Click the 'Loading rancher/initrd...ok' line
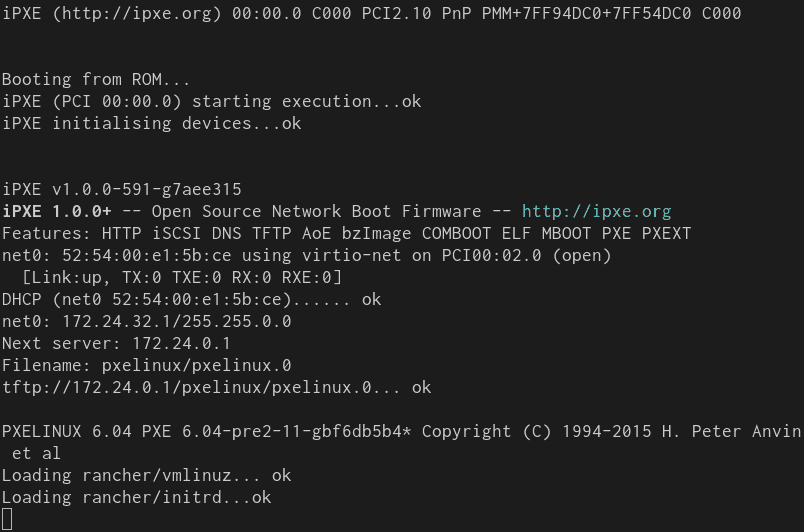 (x=136, y=497)
